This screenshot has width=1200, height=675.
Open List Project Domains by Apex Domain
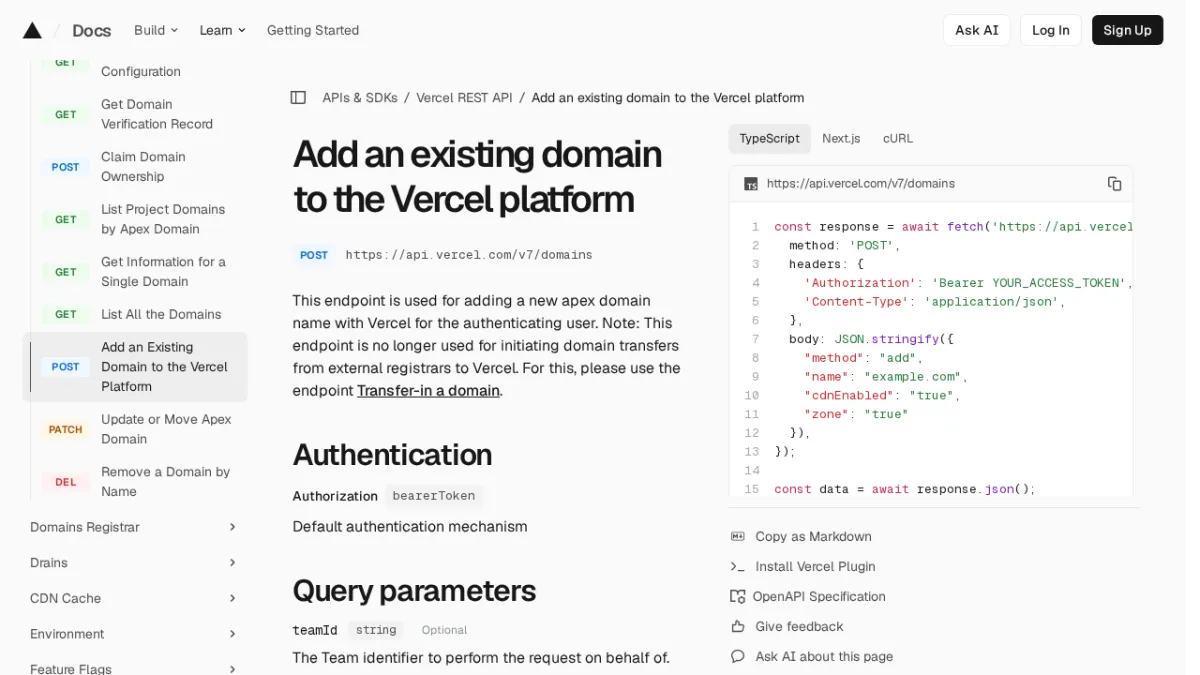pyautogui.click(x=163, y=219)
